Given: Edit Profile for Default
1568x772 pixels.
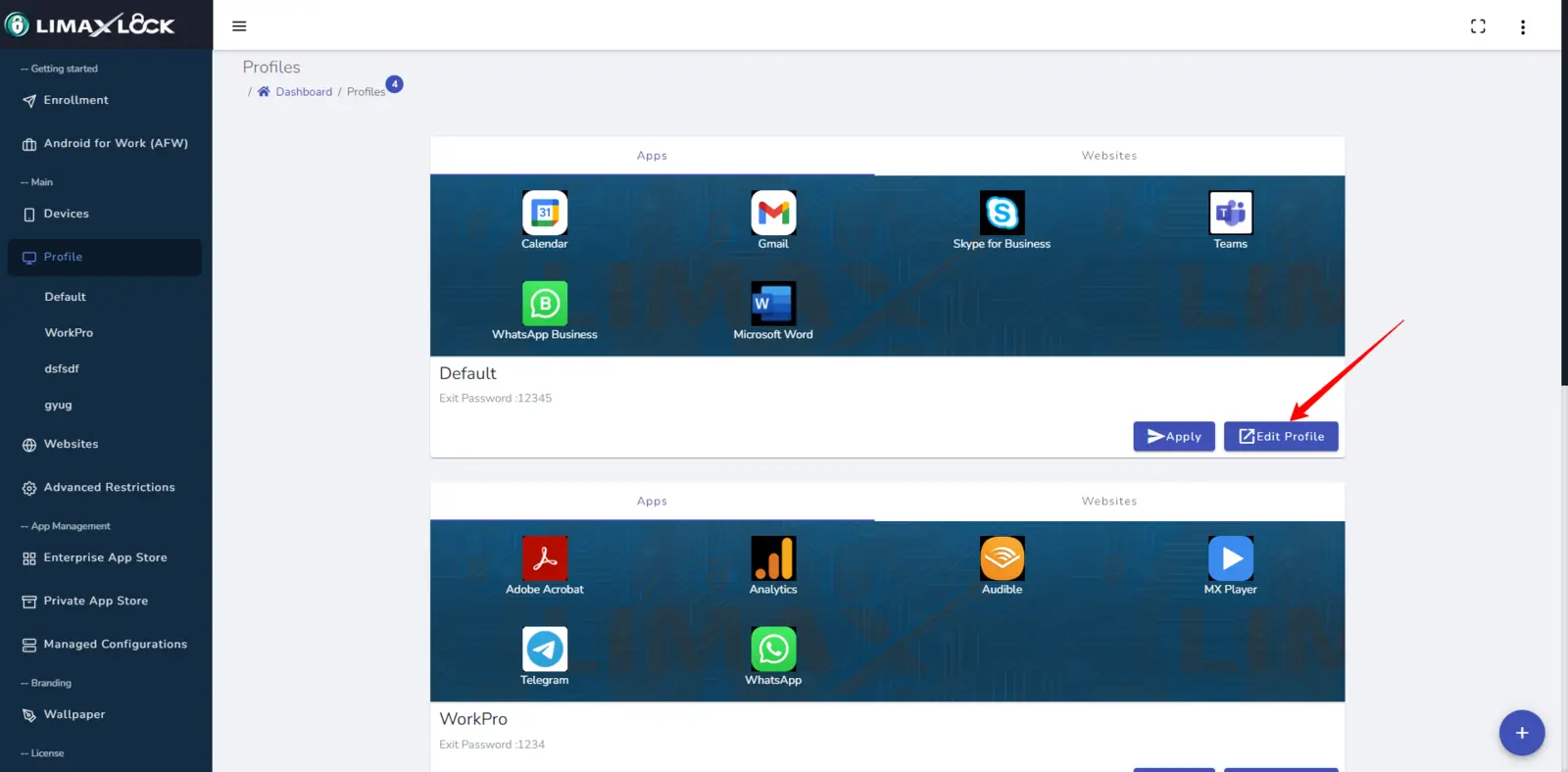Looking at the screenshot, I should [x=1281, y=436].
